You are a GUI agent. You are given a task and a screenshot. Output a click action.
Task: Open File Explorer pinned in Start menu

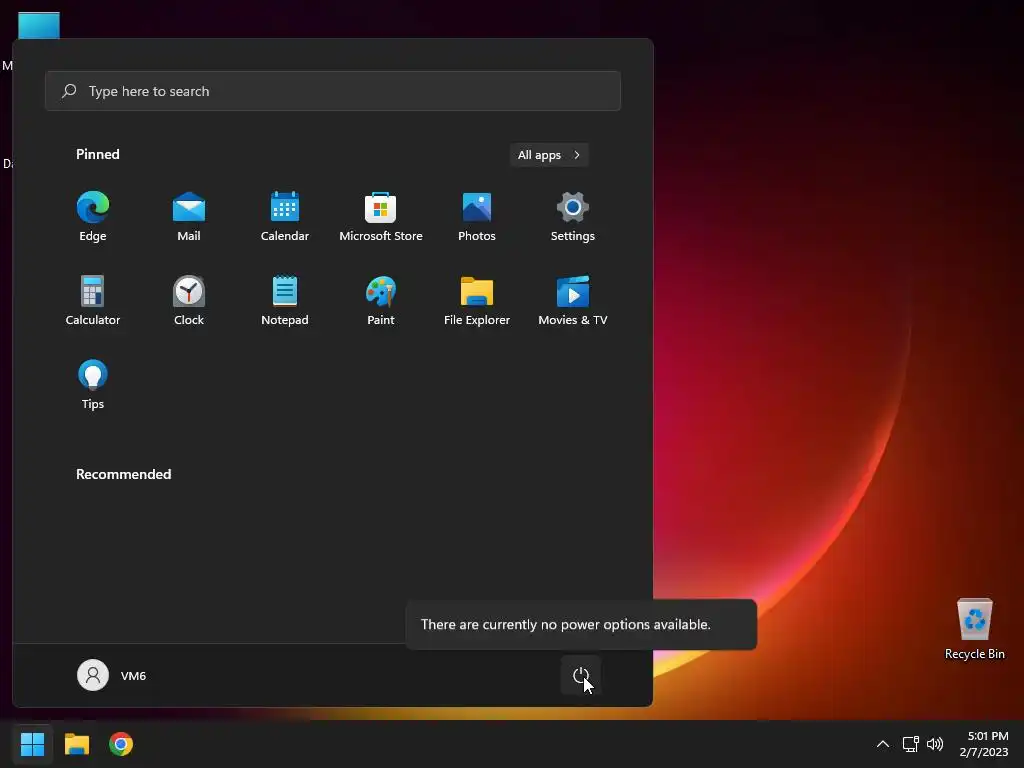(x=477, y=301)
